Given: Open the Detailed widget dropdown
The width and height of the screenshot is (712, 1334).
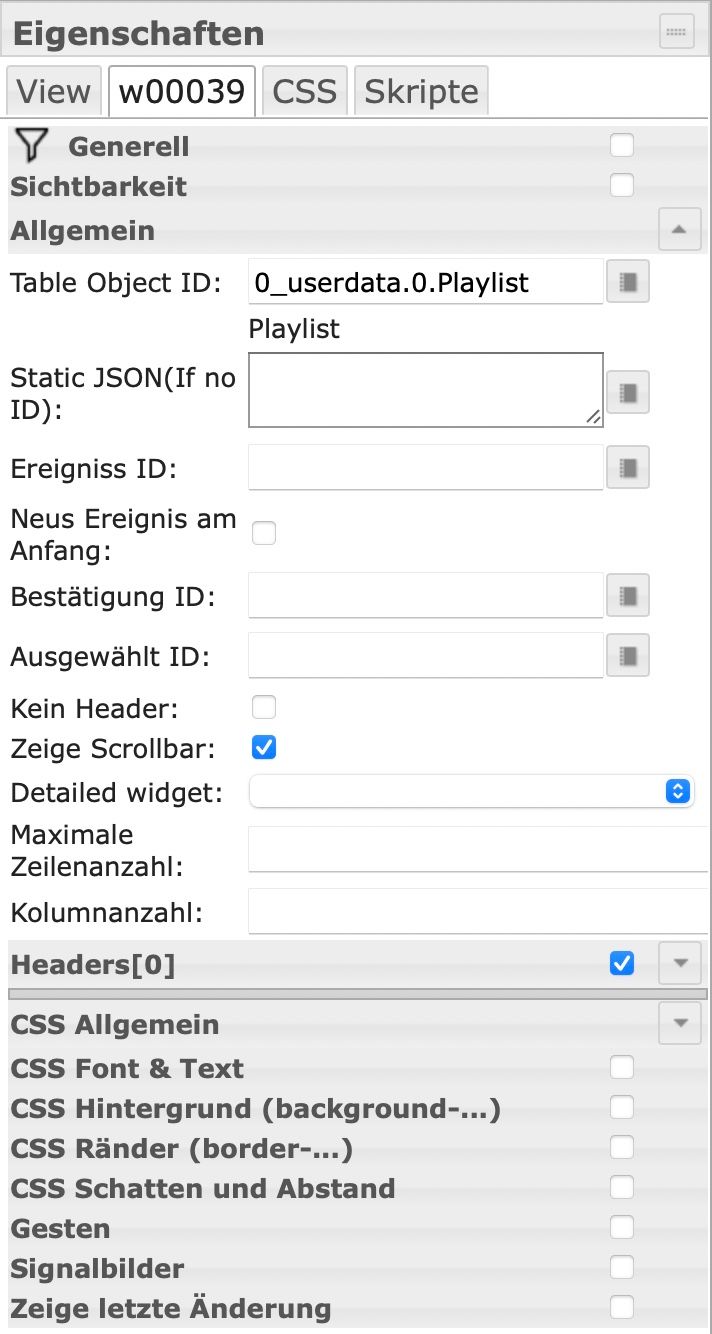Looking at the screenshot, I should coord(471,791).
